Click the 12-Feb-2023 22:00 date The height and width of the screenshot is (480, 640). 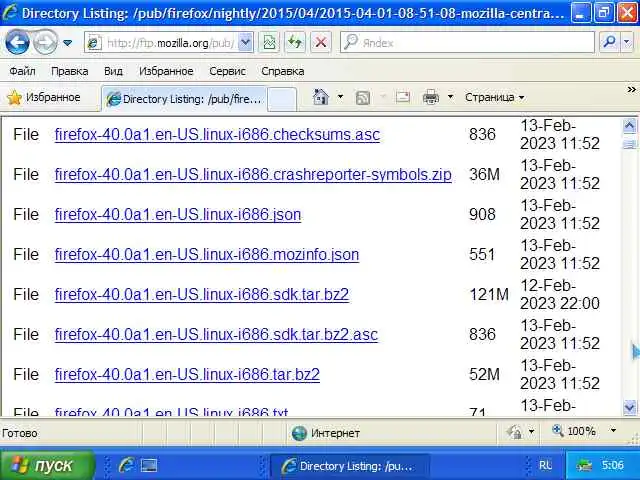pos(560,294)
